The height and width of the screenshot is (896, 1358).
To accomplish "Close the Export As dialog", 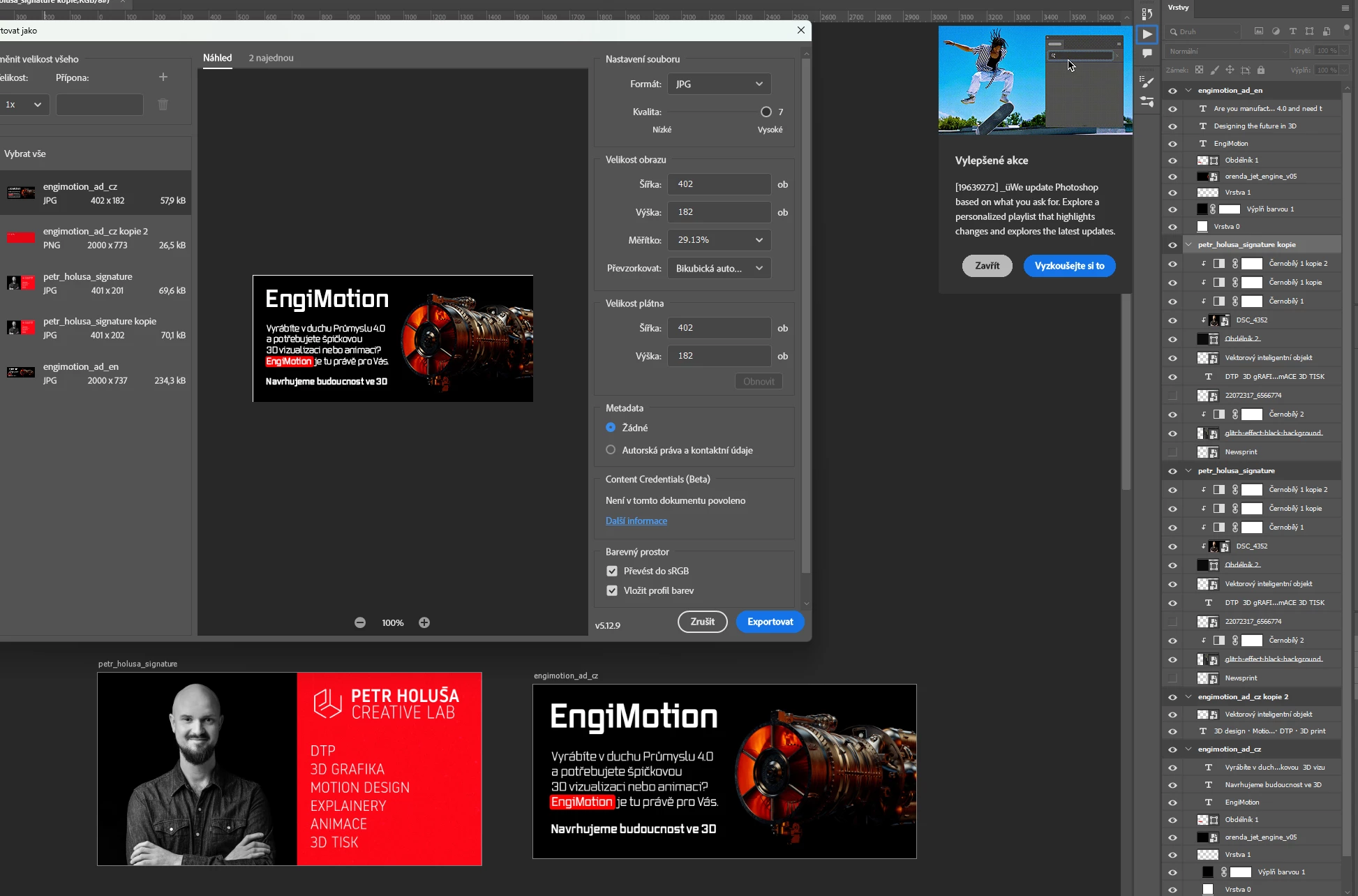I will pos(801,30).
